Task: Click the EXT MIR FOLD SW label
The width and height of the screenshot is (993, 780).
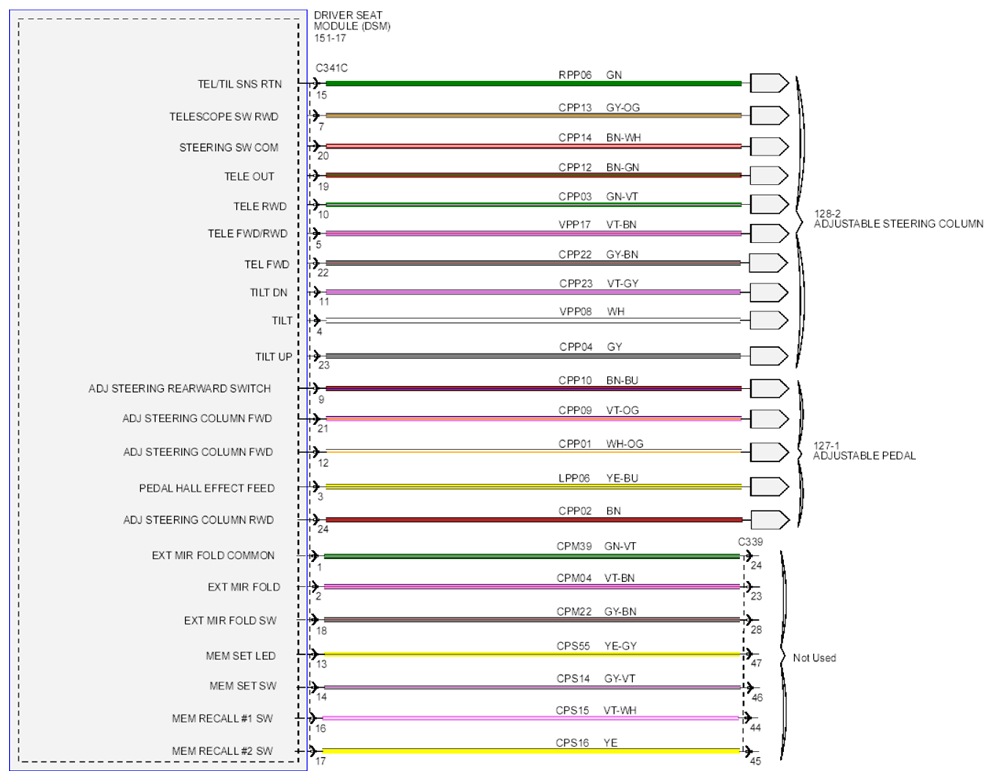Action: click(231, 620)
